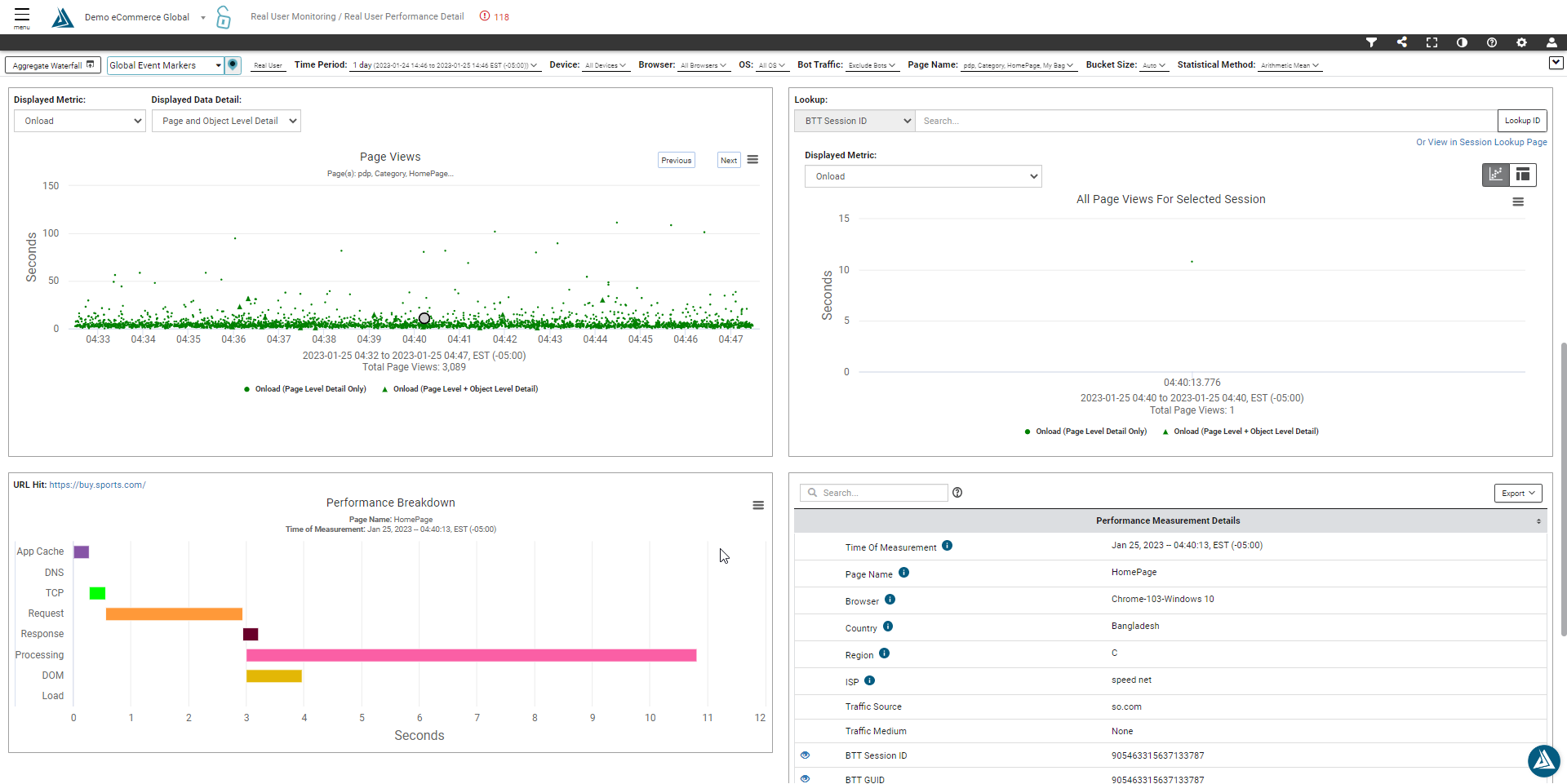Click info icon beside Page Name
The image size is (1567, 784).
point(903,573)
